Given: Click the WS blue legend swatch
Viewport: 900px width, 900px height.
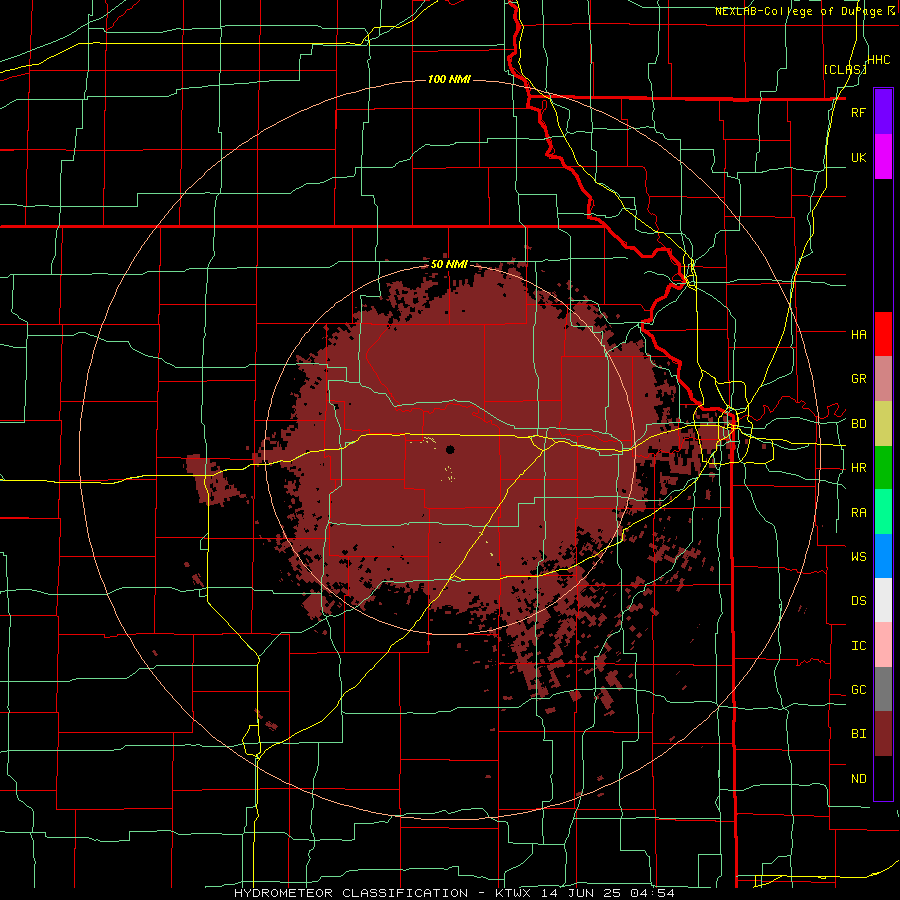Looking at the screenshot, I should [x=883, y=556].
